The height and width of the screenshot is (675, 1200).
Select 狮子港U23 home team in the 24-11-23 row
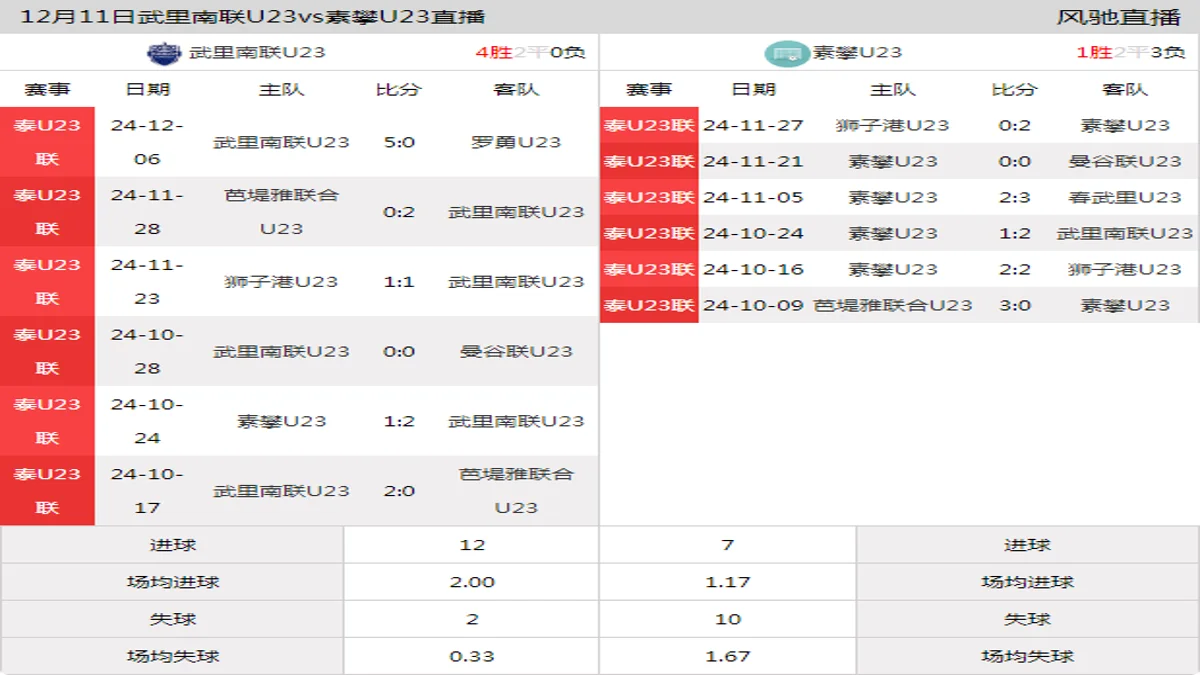point(282,282)
